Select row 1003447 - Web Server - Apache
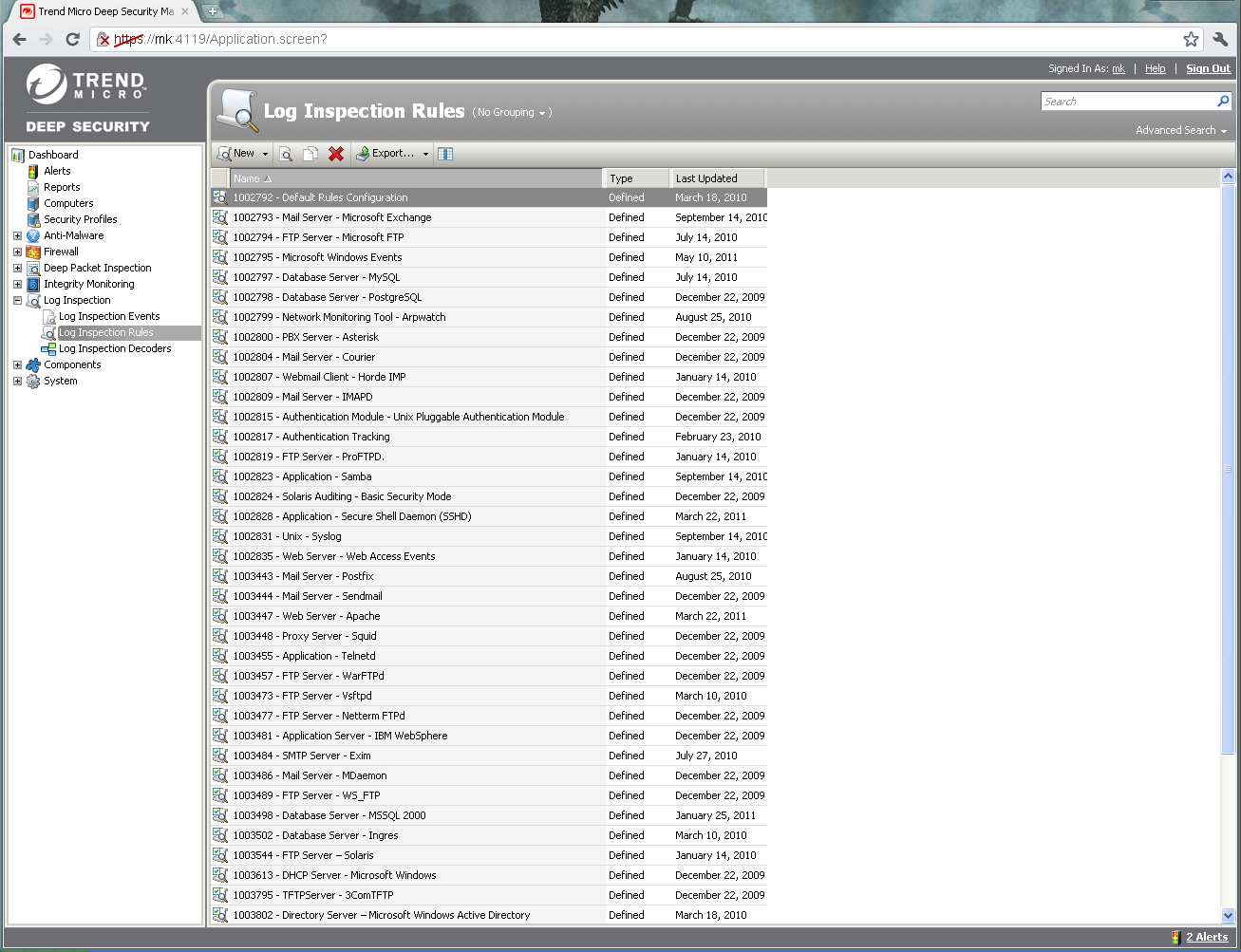Screen dimensions: 1241x952 tap(489, 616)
